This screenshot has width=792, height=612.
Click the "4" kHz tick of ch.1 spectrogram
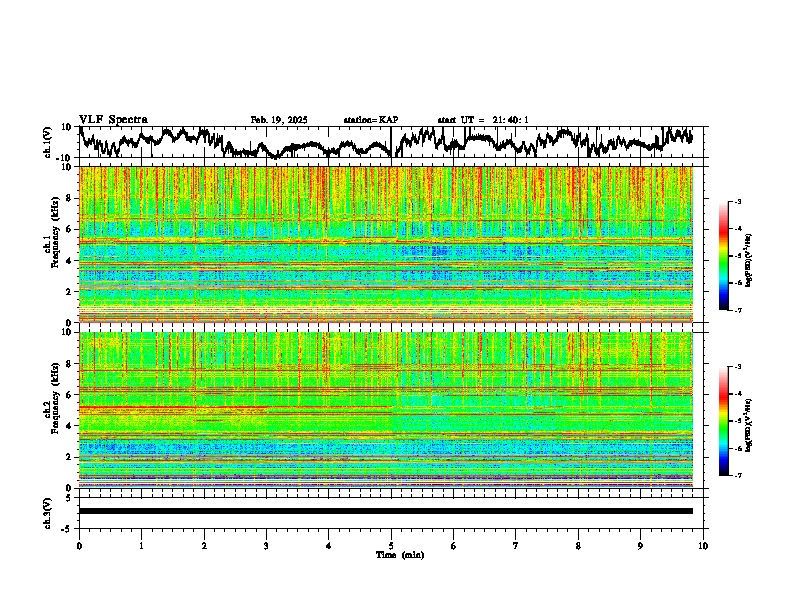[71, 261]
